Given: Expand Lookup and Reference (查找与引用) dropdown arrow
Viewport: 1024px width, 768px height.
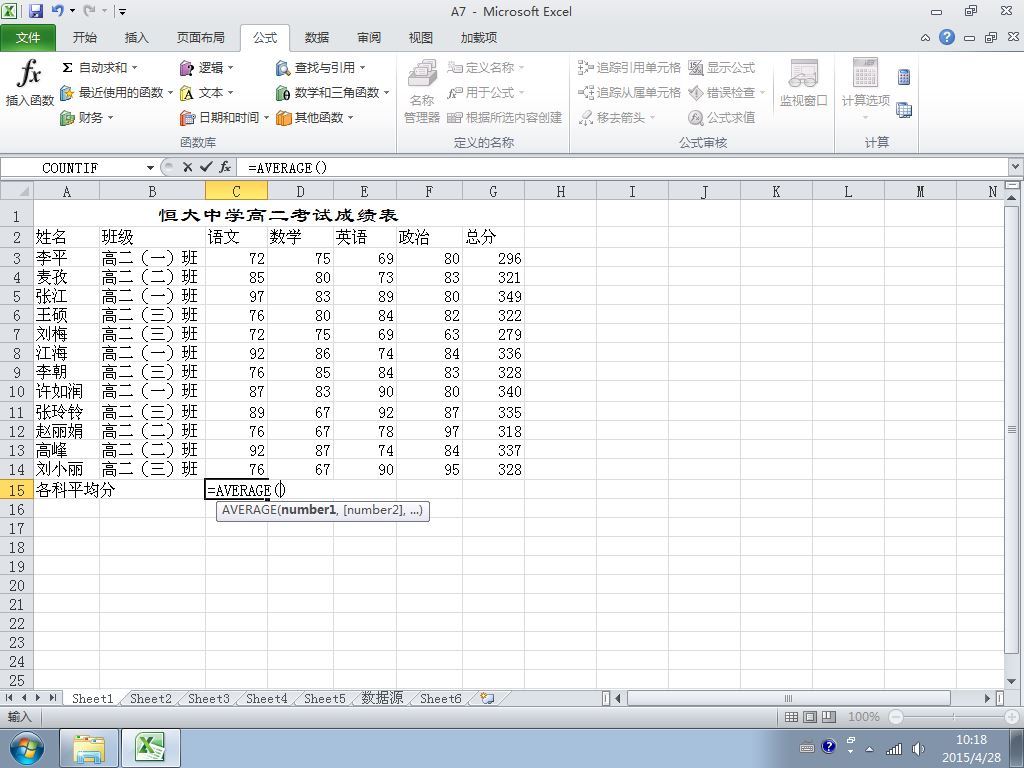Looking at the screenshot, I should 362,68.
